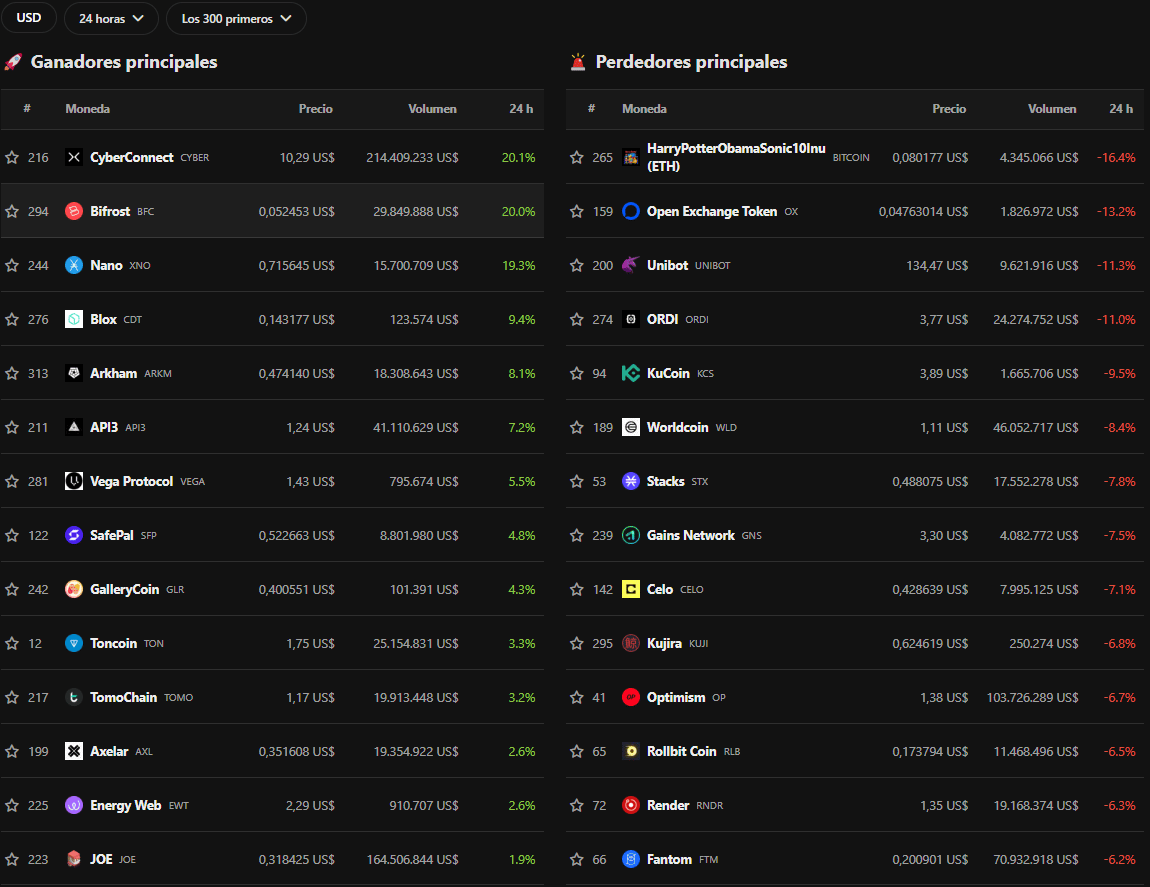Sort gainers by Volumen column header
1150x887 pixels.
coord(432,109)
